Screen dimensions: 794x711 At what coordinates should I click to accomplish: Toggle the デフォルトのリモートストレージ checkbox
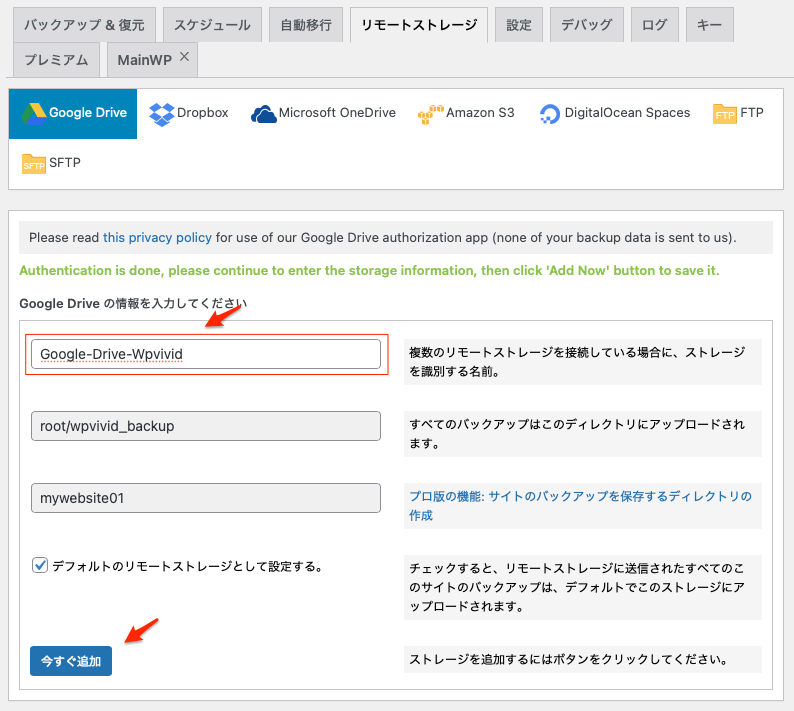click(x=40, y=565)
